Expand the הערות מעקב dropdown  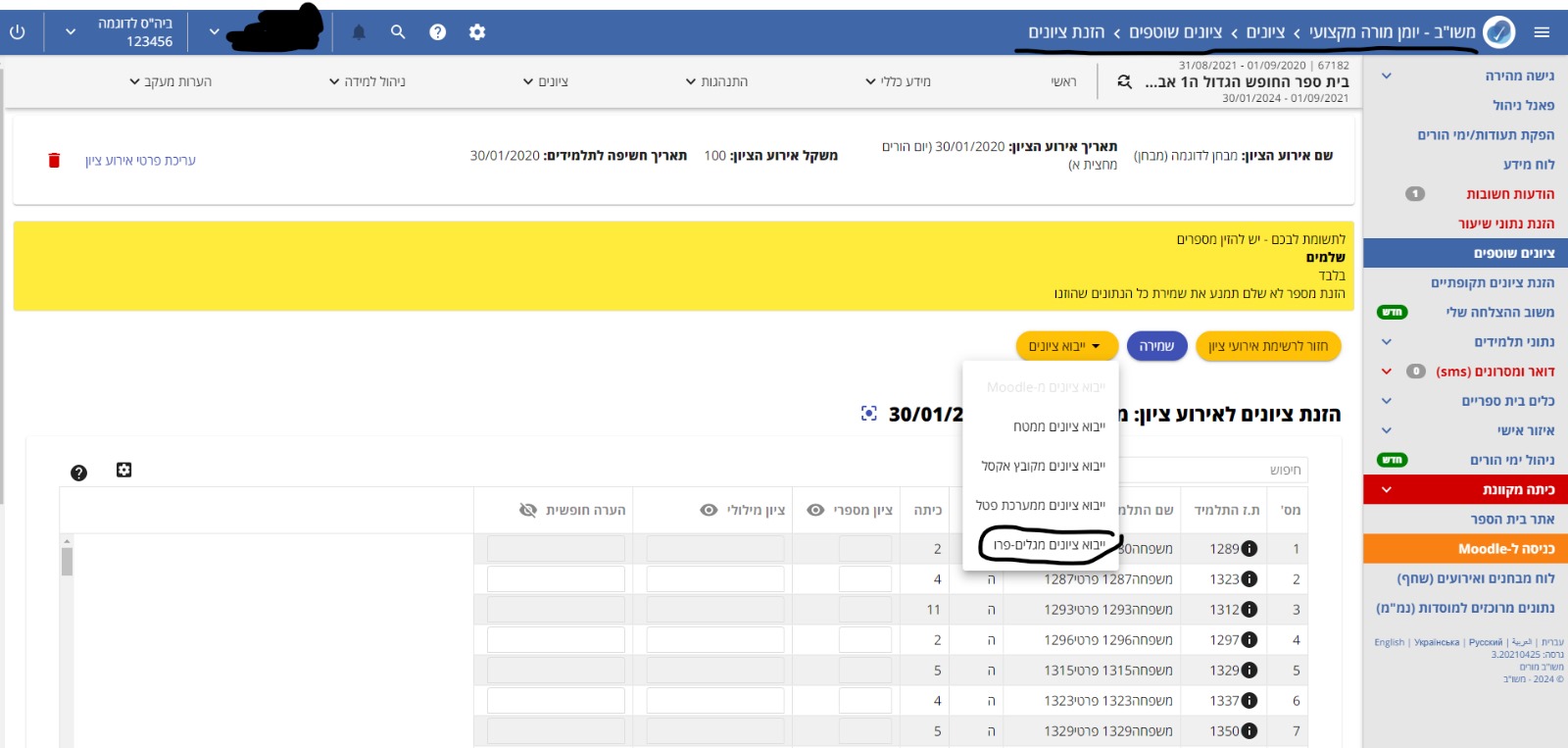coord(171,81)
